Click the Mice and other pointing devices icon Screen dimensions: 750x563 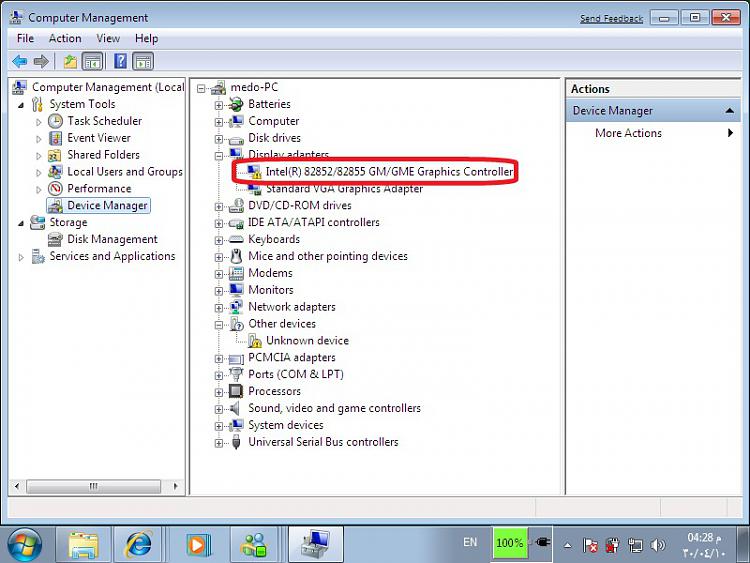(236, 256)
